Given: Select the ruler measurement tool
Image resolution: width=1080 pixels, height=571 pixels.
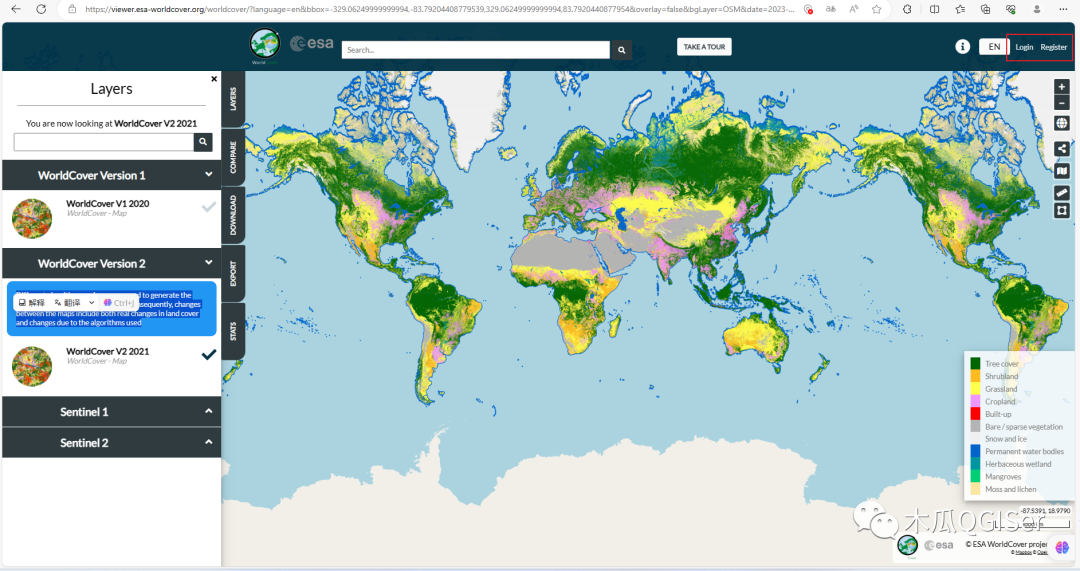Looking at the screenshot, I should click(1061, 194).
